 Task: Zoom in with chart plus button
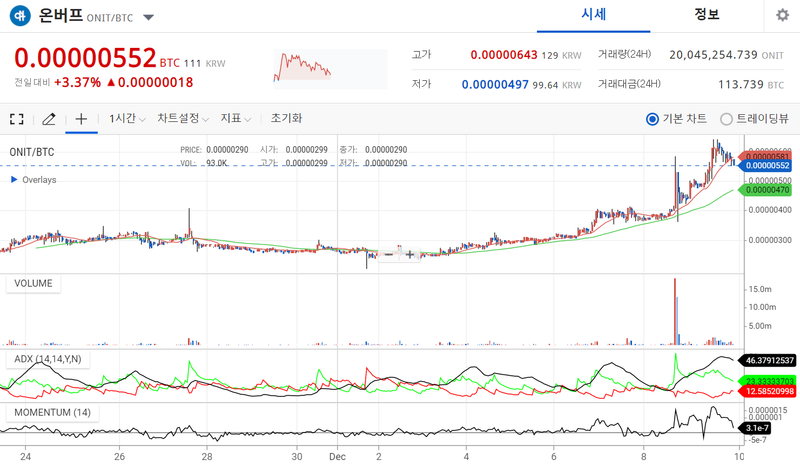tap(410, 254)
